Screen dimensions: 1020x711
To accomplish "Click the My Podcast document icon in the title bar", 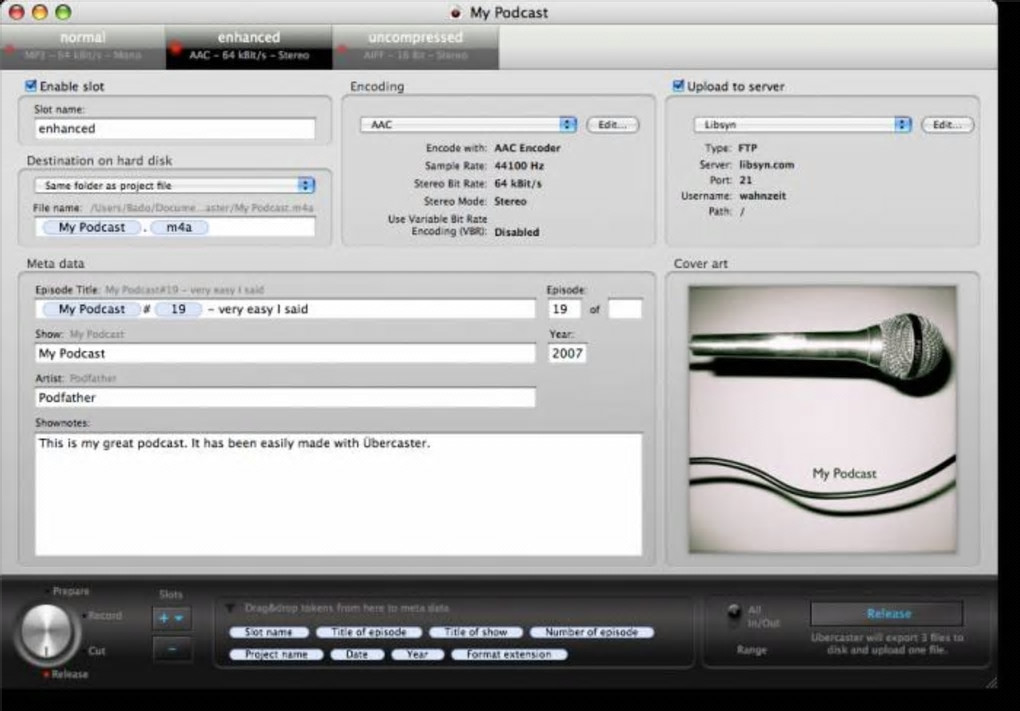I will tap(456, 12).
